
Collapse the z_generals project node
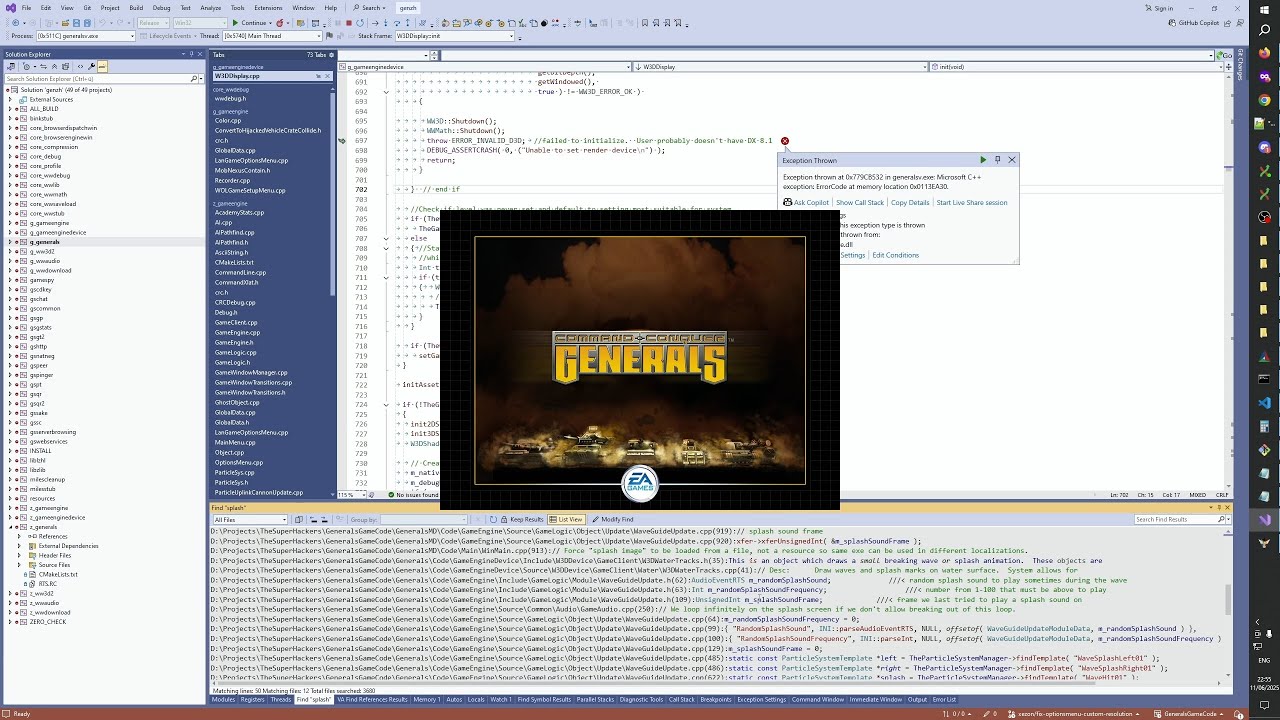click(x=10, y=527)
